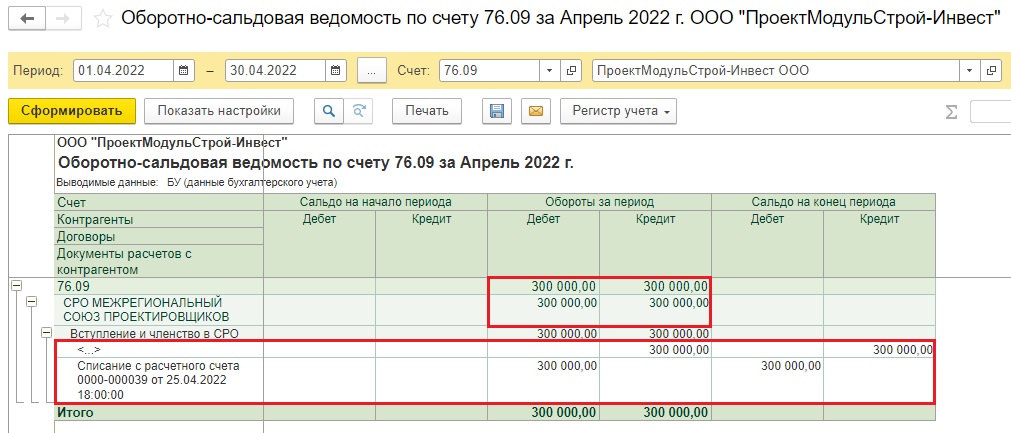Viewport: 1011px width, 433px height.
Task: Click the Печать button
Action: (427, 111)
